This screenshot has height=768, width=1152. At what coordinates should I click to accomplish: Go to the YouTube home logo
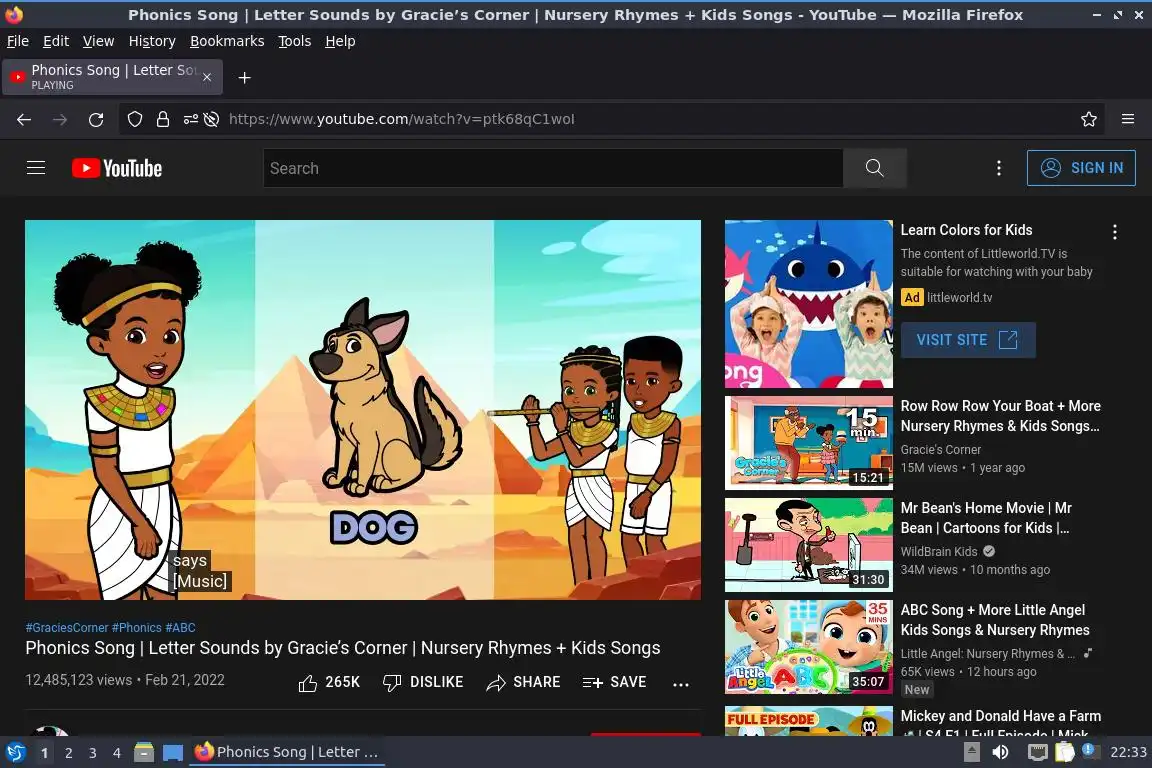[117, 168]
